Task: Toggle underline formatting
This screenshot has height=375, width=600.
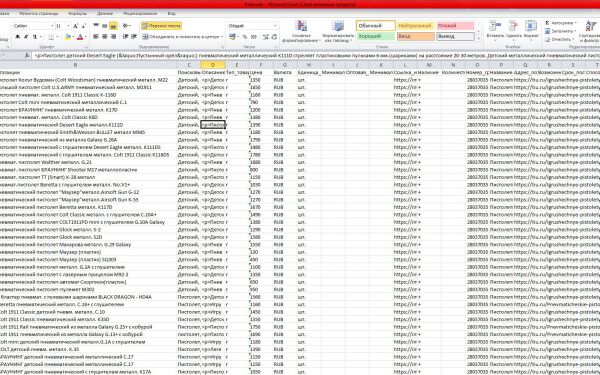Action: [34, 37]
